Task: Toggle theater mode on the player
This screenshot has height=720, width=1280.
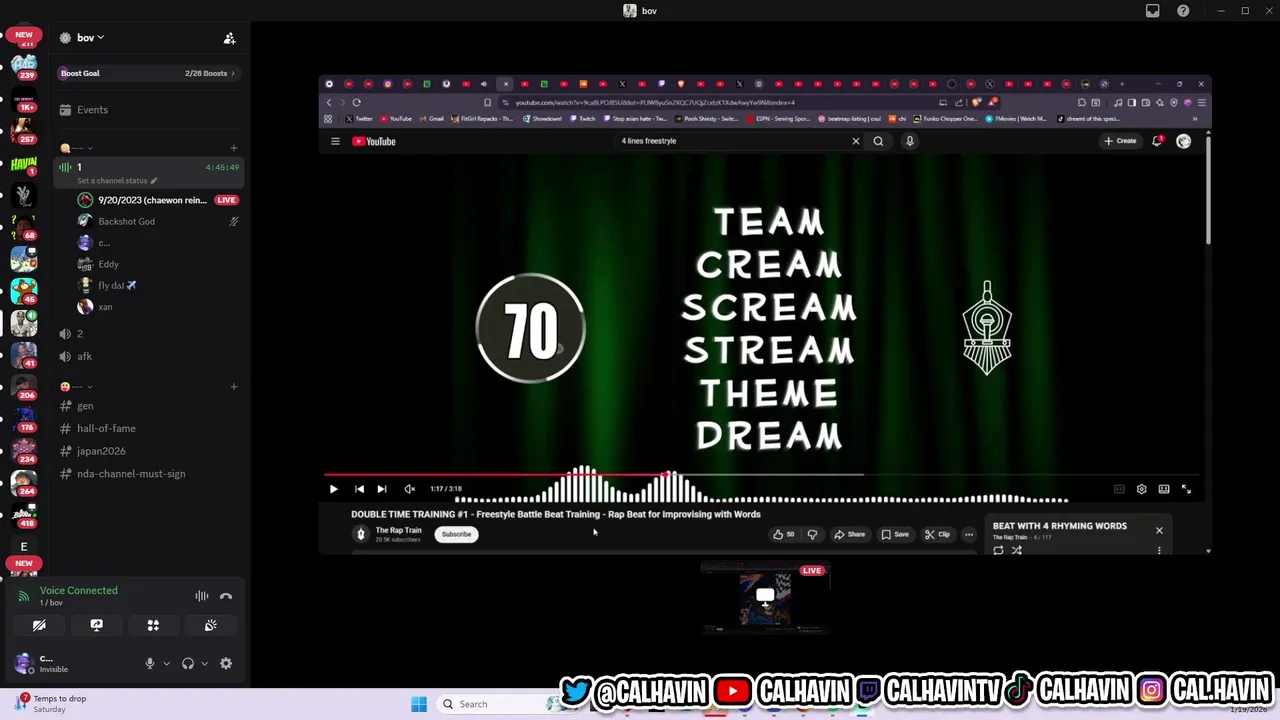Action: coord(1164,489)
